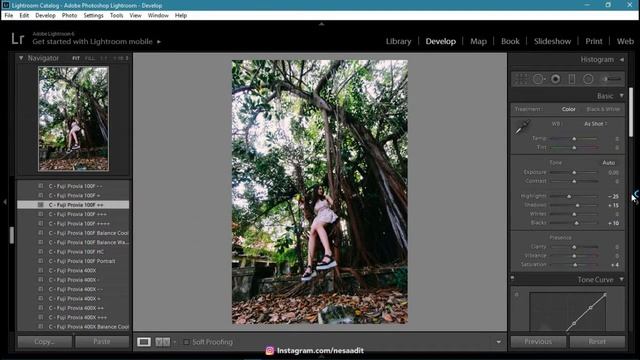Select the Radial Filter tool icon

pyautogui.click(x=588, y=79)
